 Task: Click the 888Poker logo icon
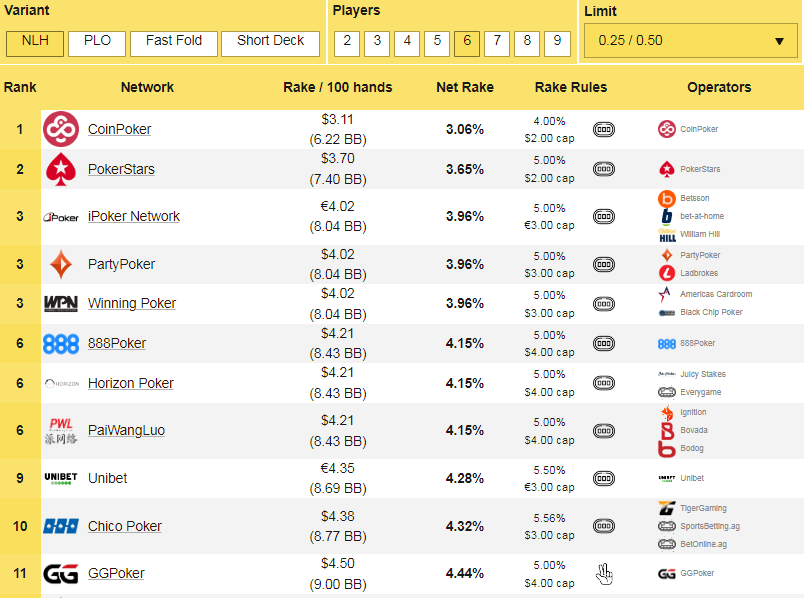point(61,343)
